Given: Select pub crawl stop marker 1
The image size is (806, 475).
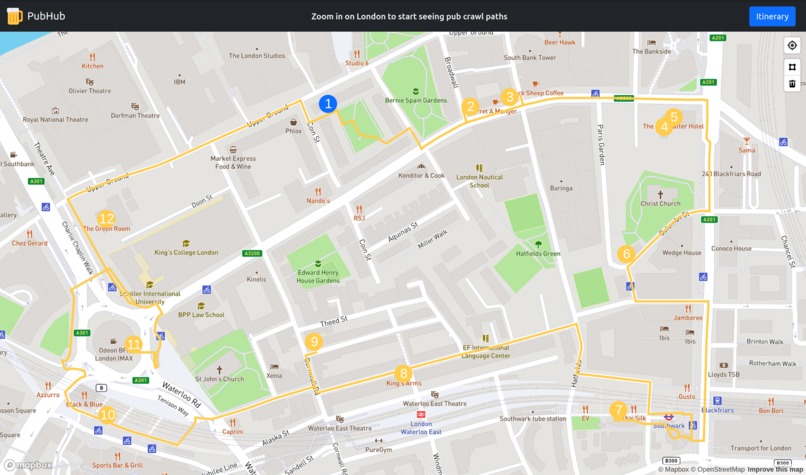Looking at the screenshot, I should [328, 104].
